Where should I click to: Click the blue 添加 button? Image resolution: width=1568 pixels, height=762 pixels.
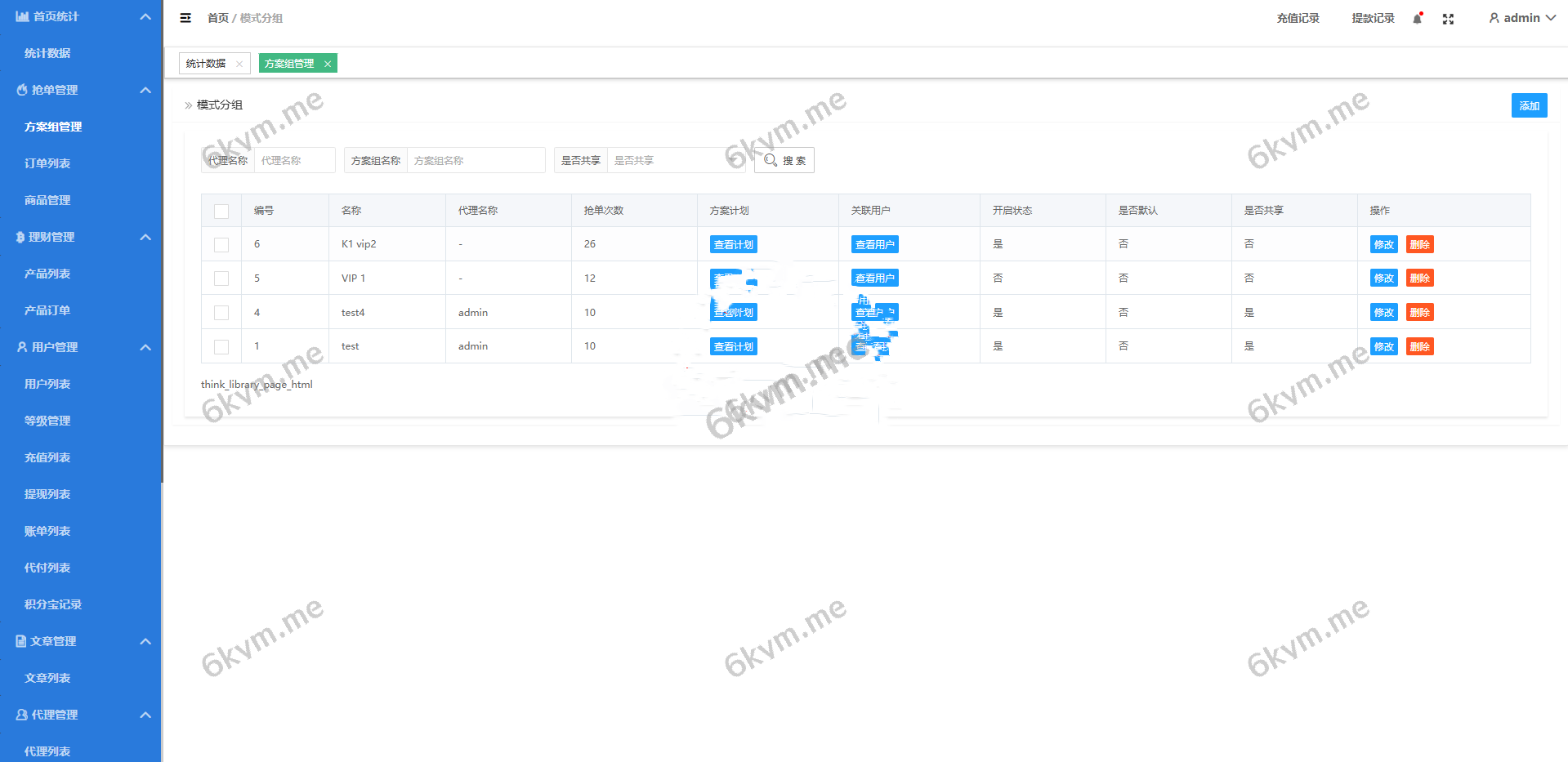pos(1529,105)
